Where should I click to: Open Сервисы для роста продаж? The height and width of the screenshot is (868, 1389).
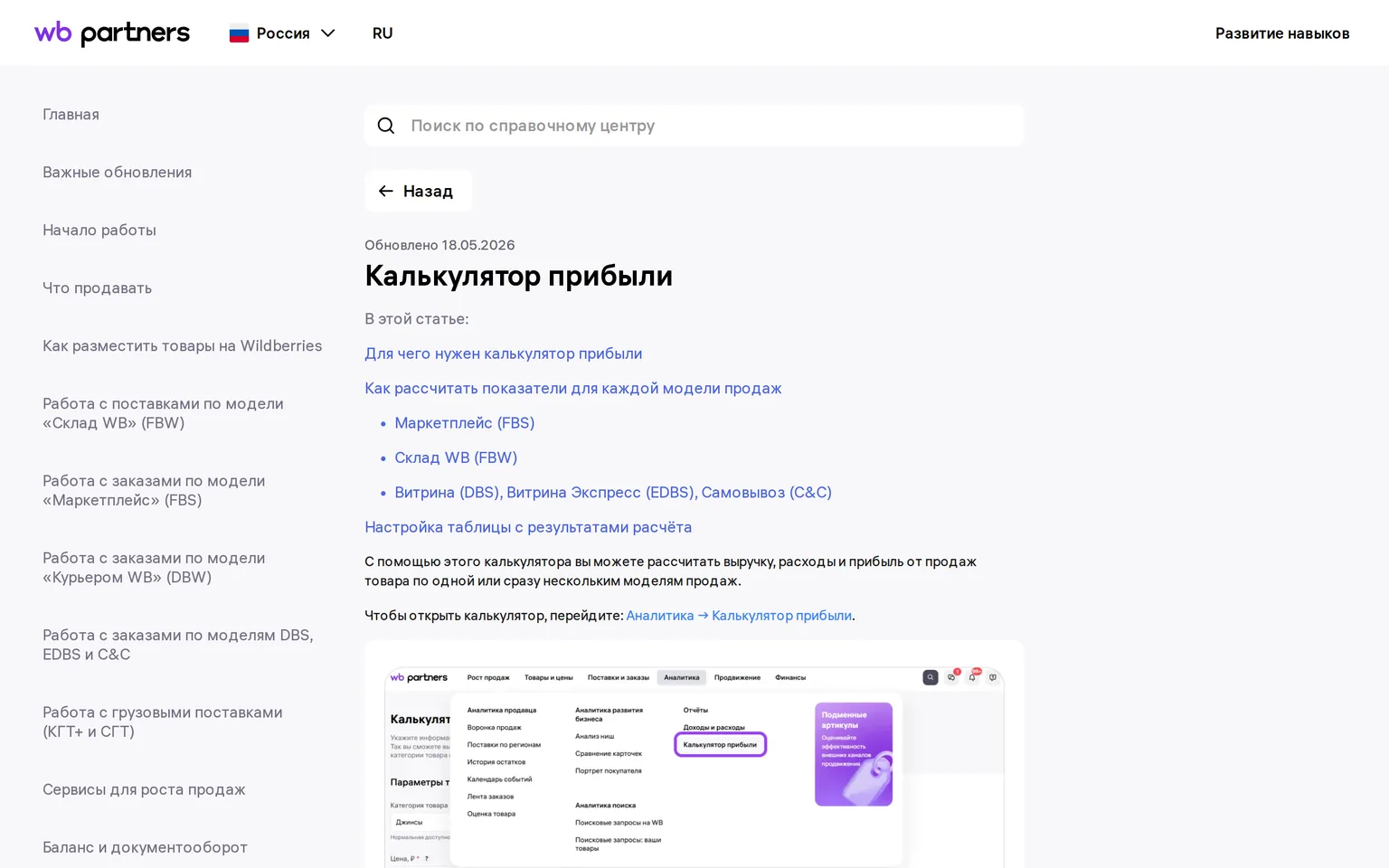[144, 789]
